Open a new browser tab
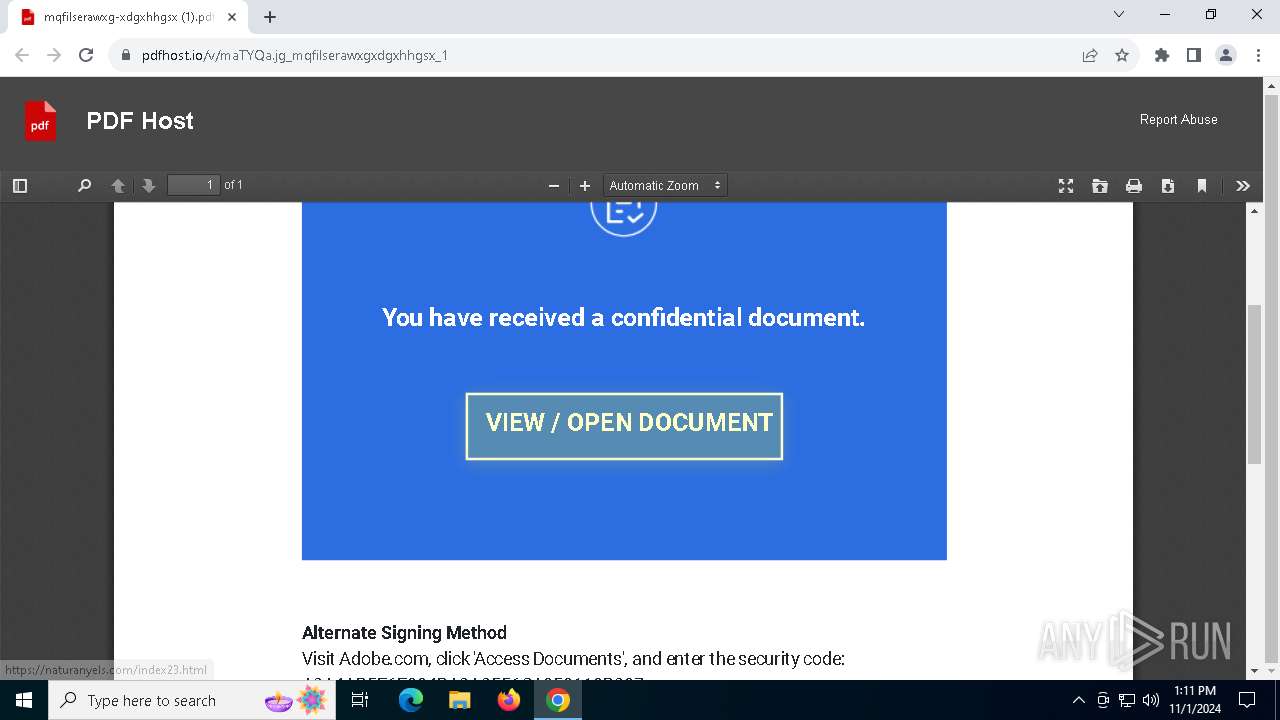The width and height of the screenshot is (1280, 720). pyautogui.click(x=270, y=17)
